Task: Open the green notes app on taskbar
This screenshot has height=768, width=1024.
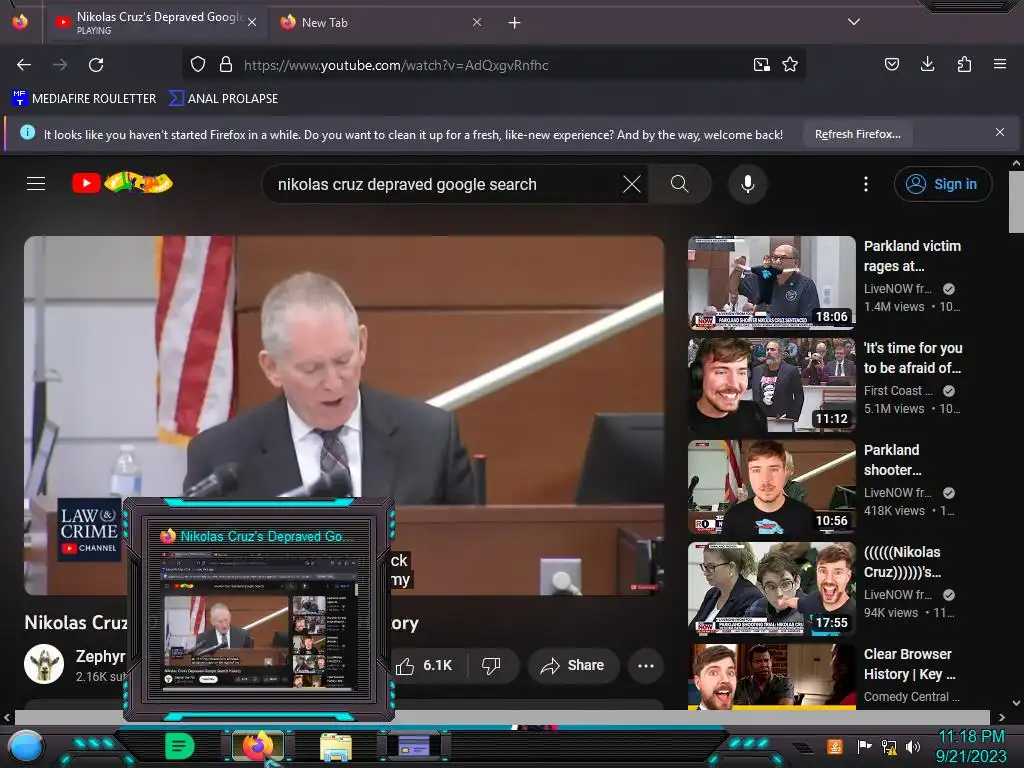Action: point(179,746)
